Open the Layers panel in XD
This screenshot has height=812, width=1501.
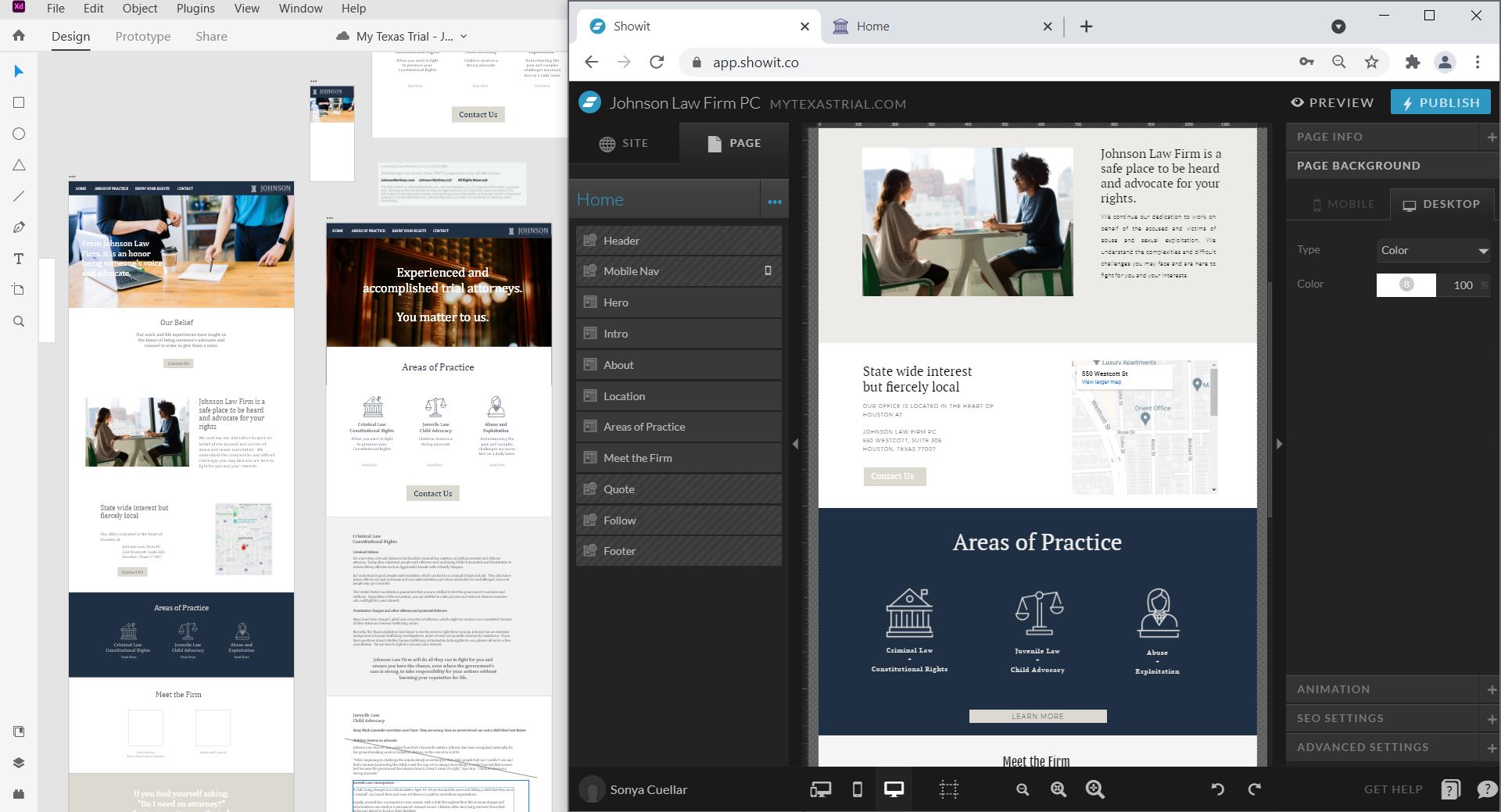19,763
